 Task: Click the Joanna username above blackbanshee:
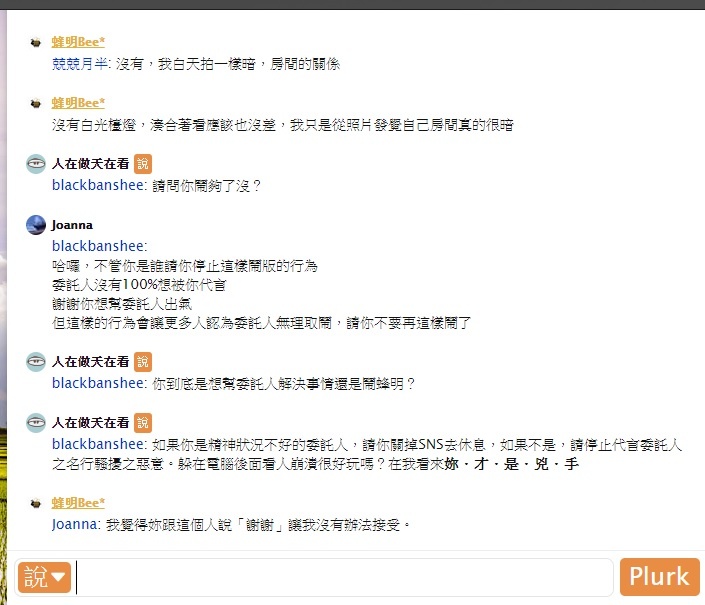coord(72,225)
